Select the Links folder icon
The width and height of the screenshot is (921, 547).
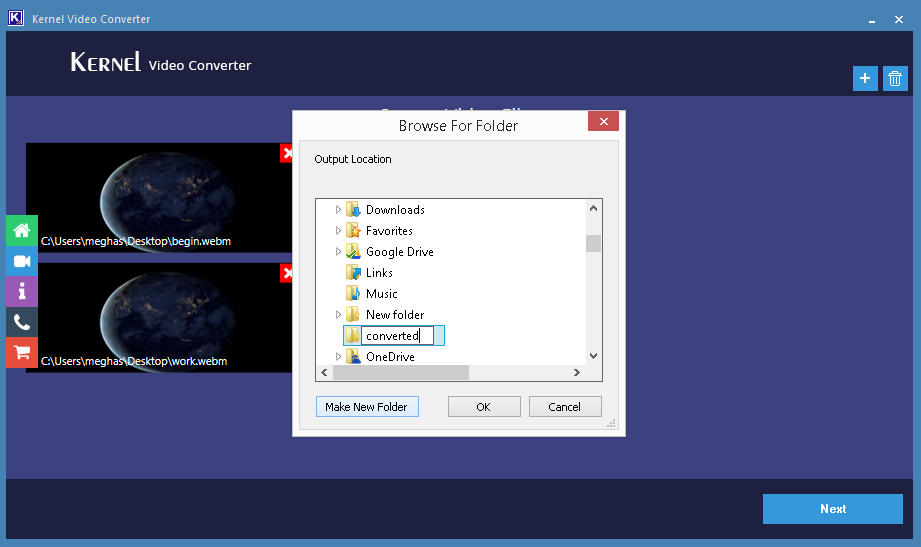353,273
